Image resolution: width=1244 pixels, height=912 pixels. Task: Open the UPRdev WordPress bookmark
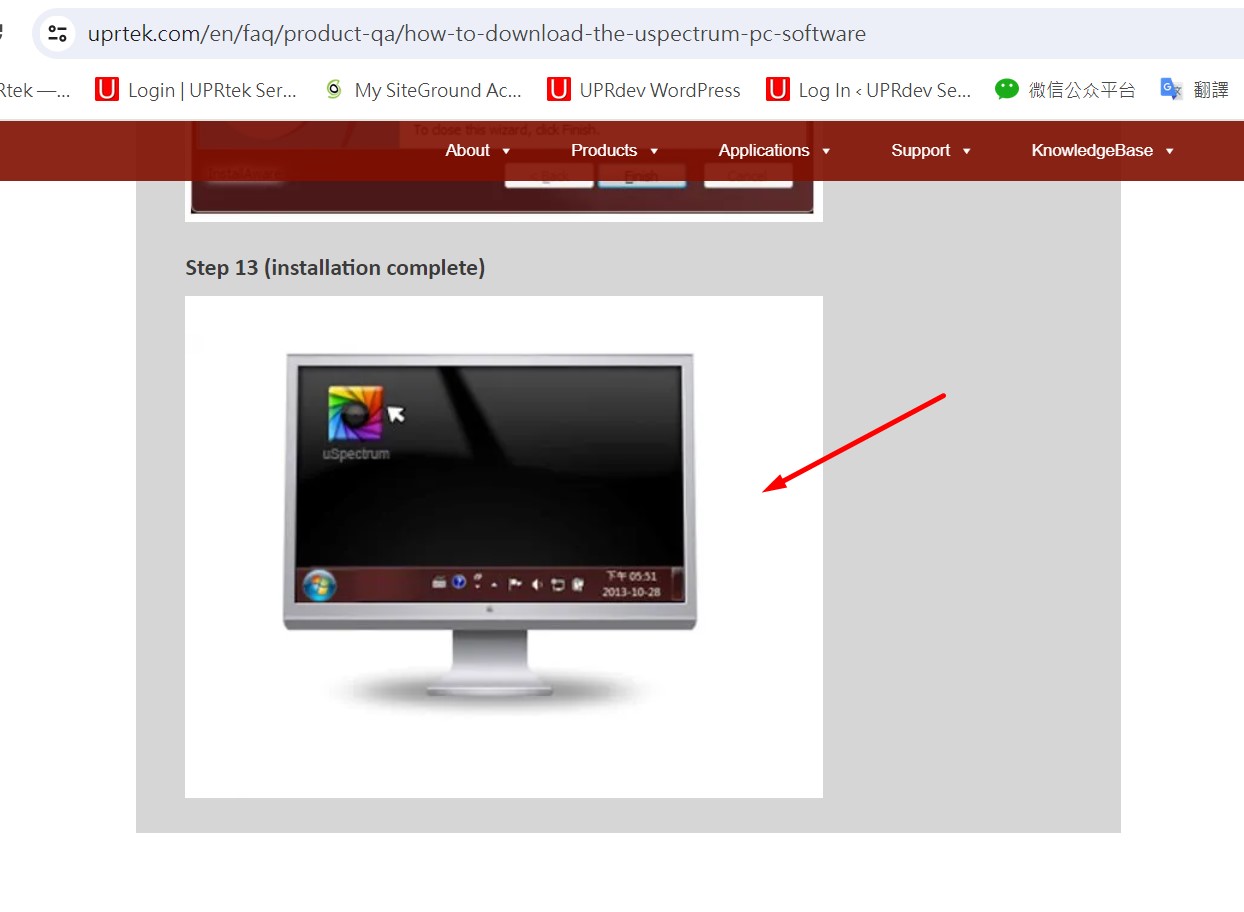(x=644, y=90)
